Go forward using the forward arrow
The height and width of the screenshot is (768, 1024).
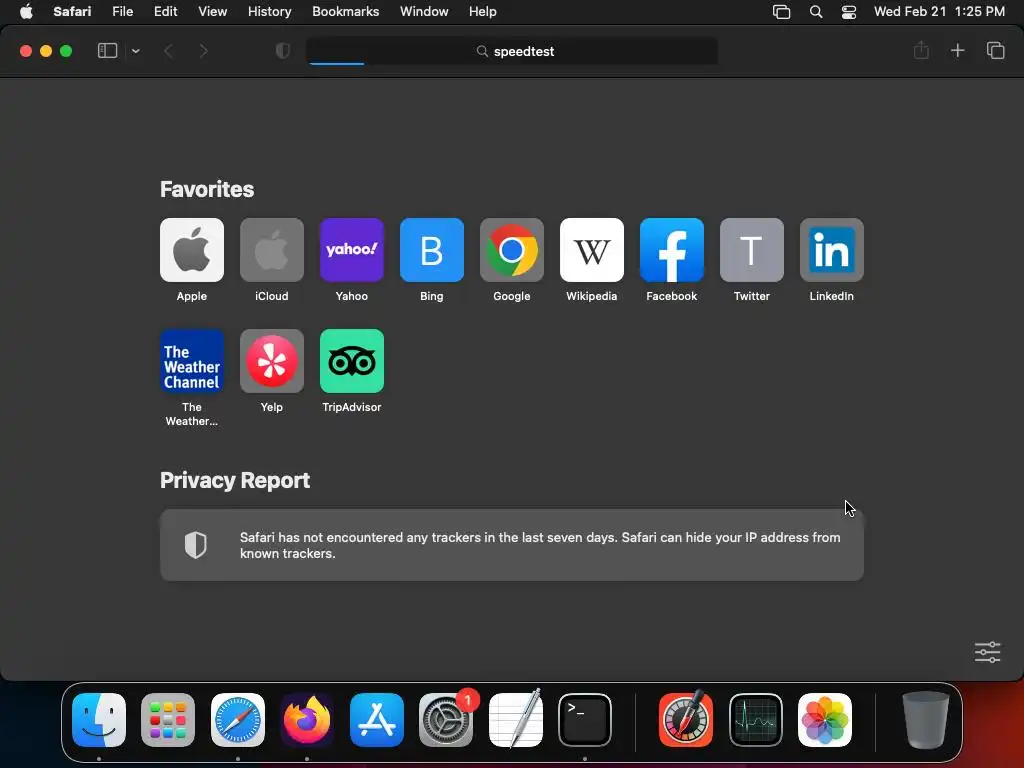(203, 51)
